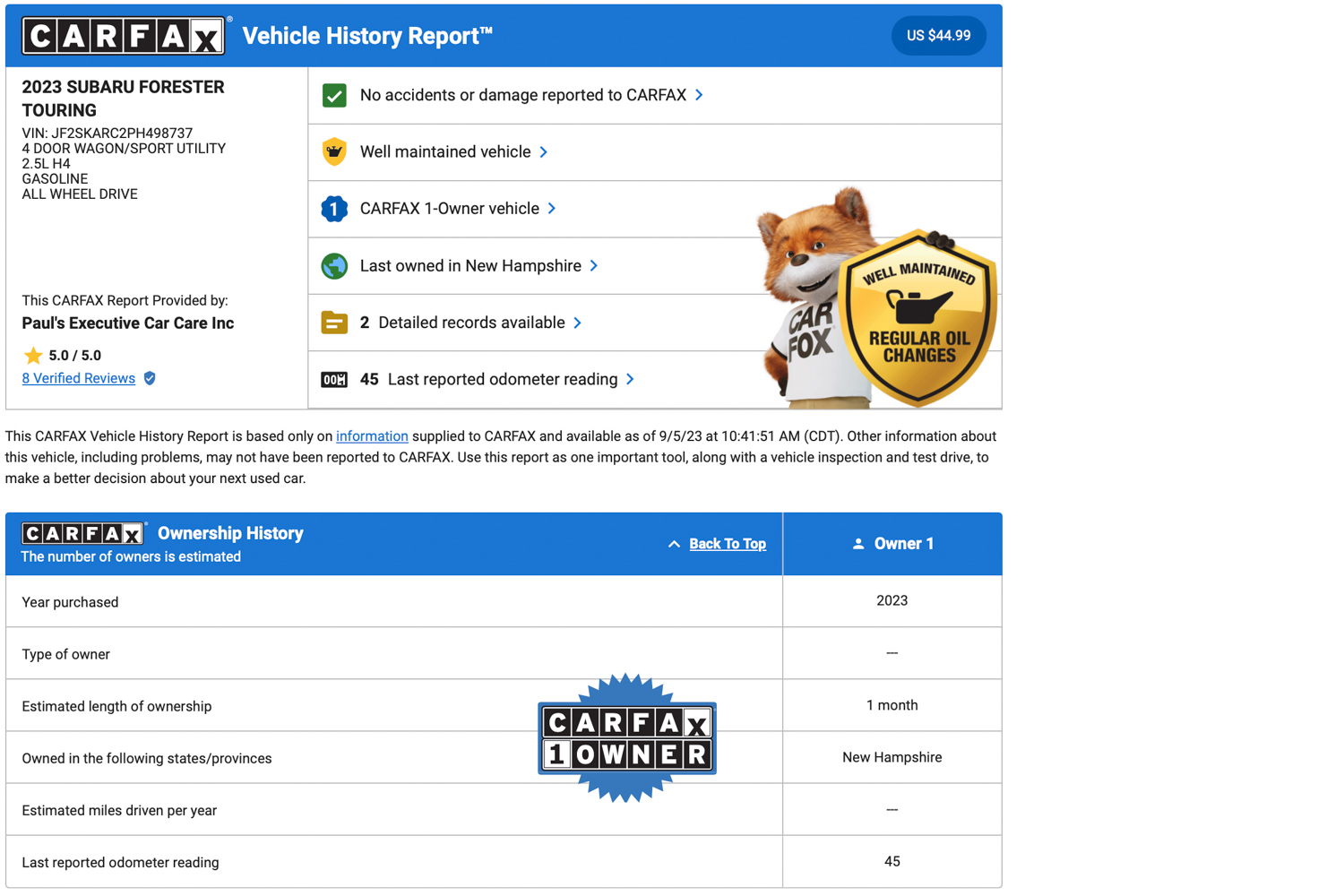Screen dimensions: 1344x896
Task: Click 'The number of owners is estimated' subtitle
Action: (x=131, y=557)
